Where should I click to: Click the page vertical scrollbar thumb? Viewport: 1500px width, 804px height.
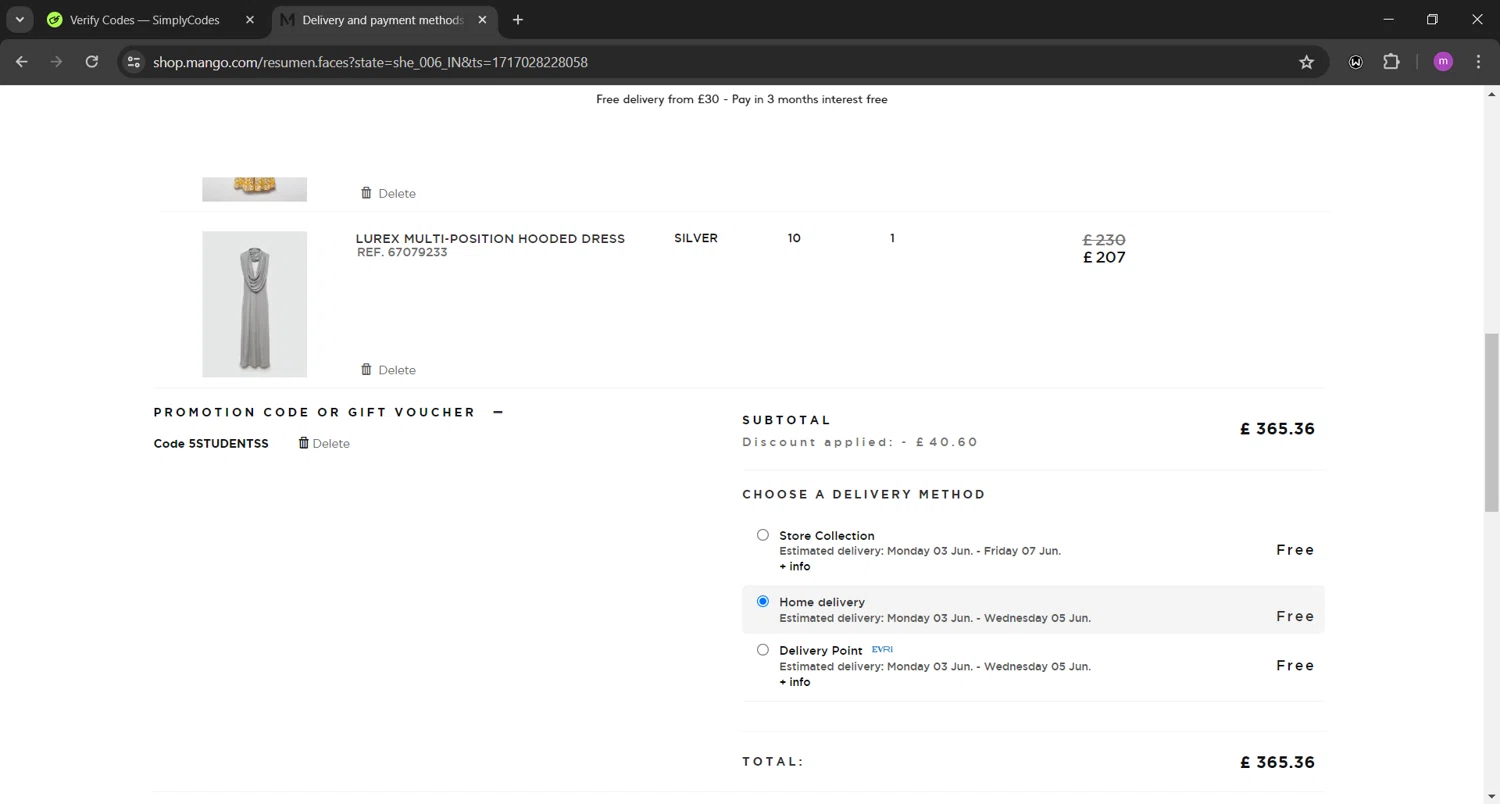pyautogui.click(x=1492, y=422)
